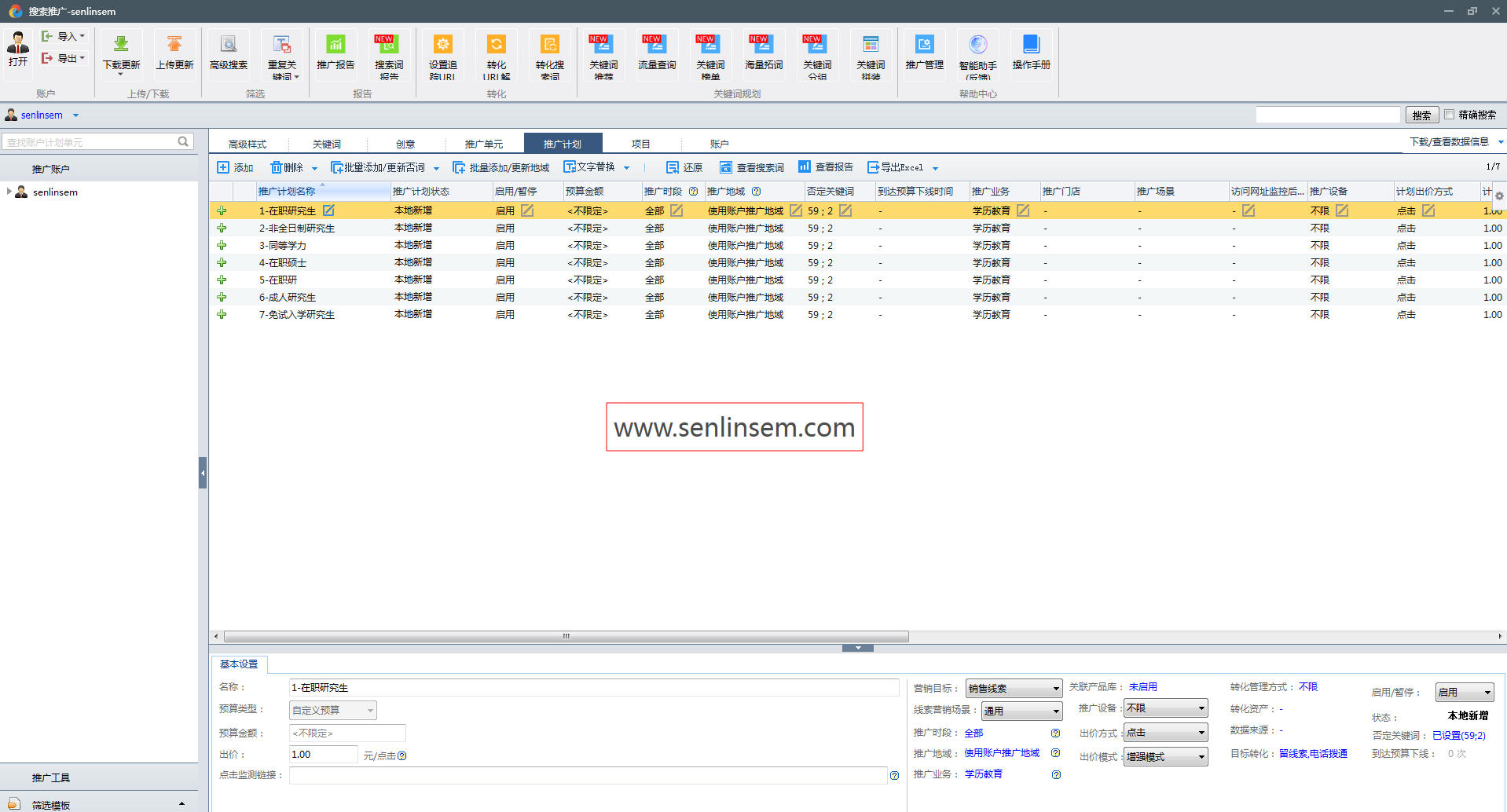The image size is (1507, 812).
Task: Expand the 2-非全日制研究生 plan row
Action: point(222,229)
